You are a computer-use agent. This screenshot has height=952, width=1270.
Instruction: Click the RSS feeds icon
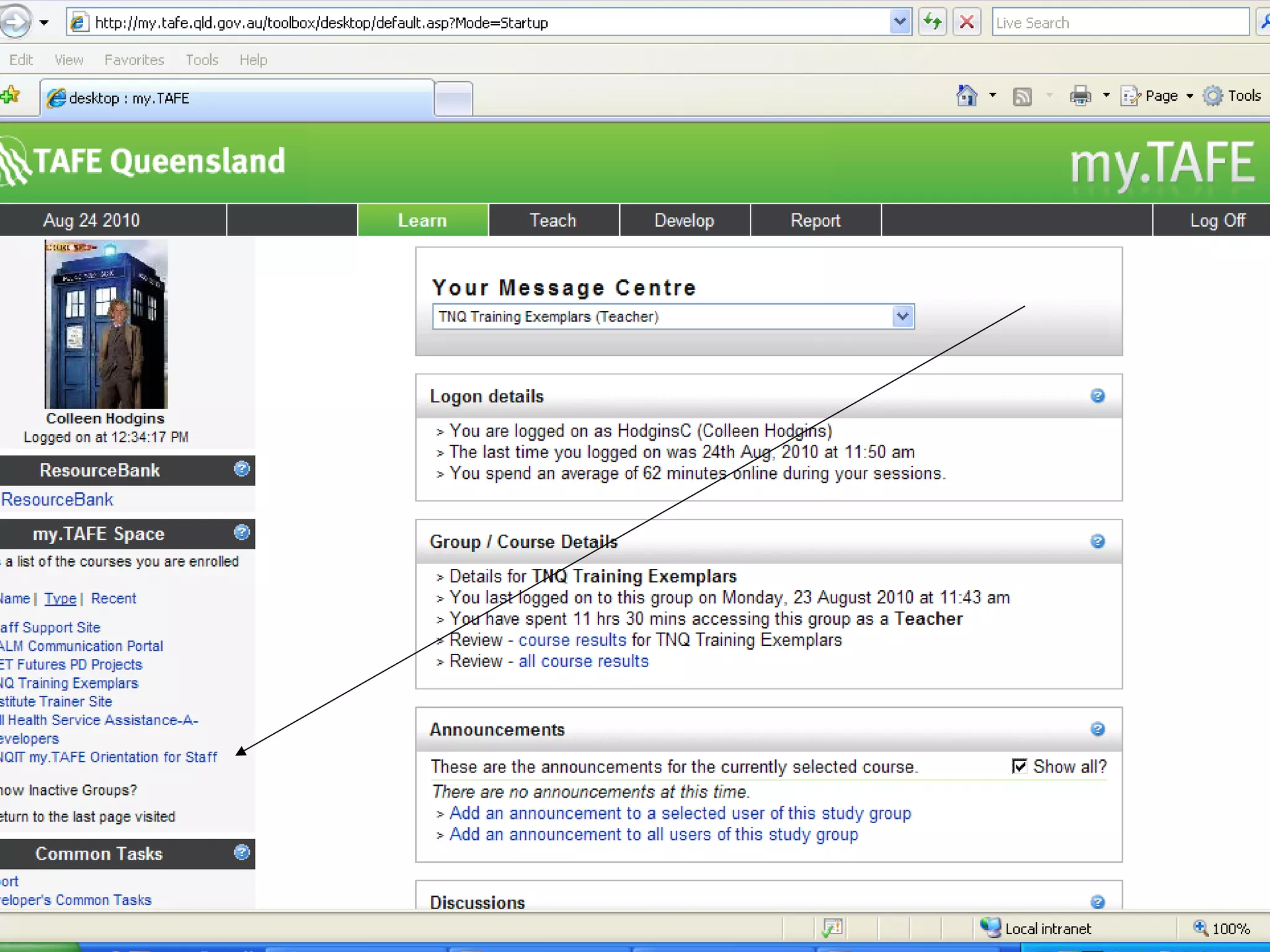coord(1022,97)
